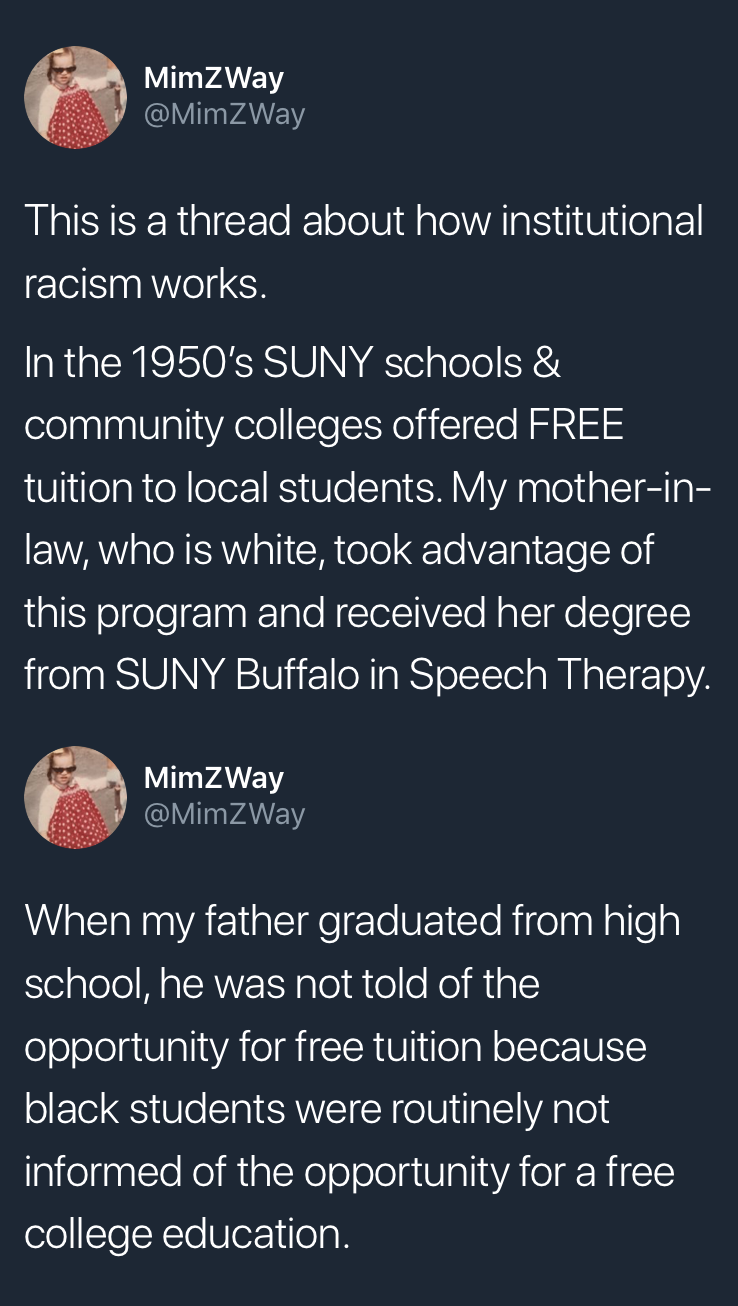Click the @MimZWay handle on the first tweet
The image size is (738, 1306).
pos(224,115)
